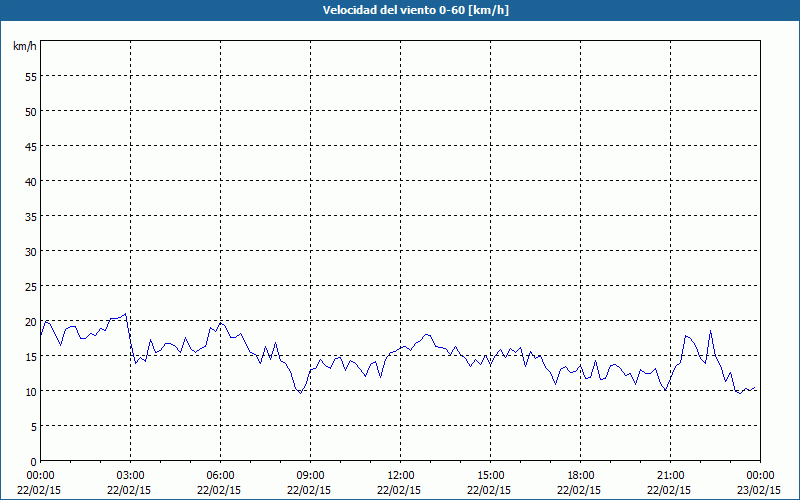Click the y-axis value 45

click(x=31, y=147)
